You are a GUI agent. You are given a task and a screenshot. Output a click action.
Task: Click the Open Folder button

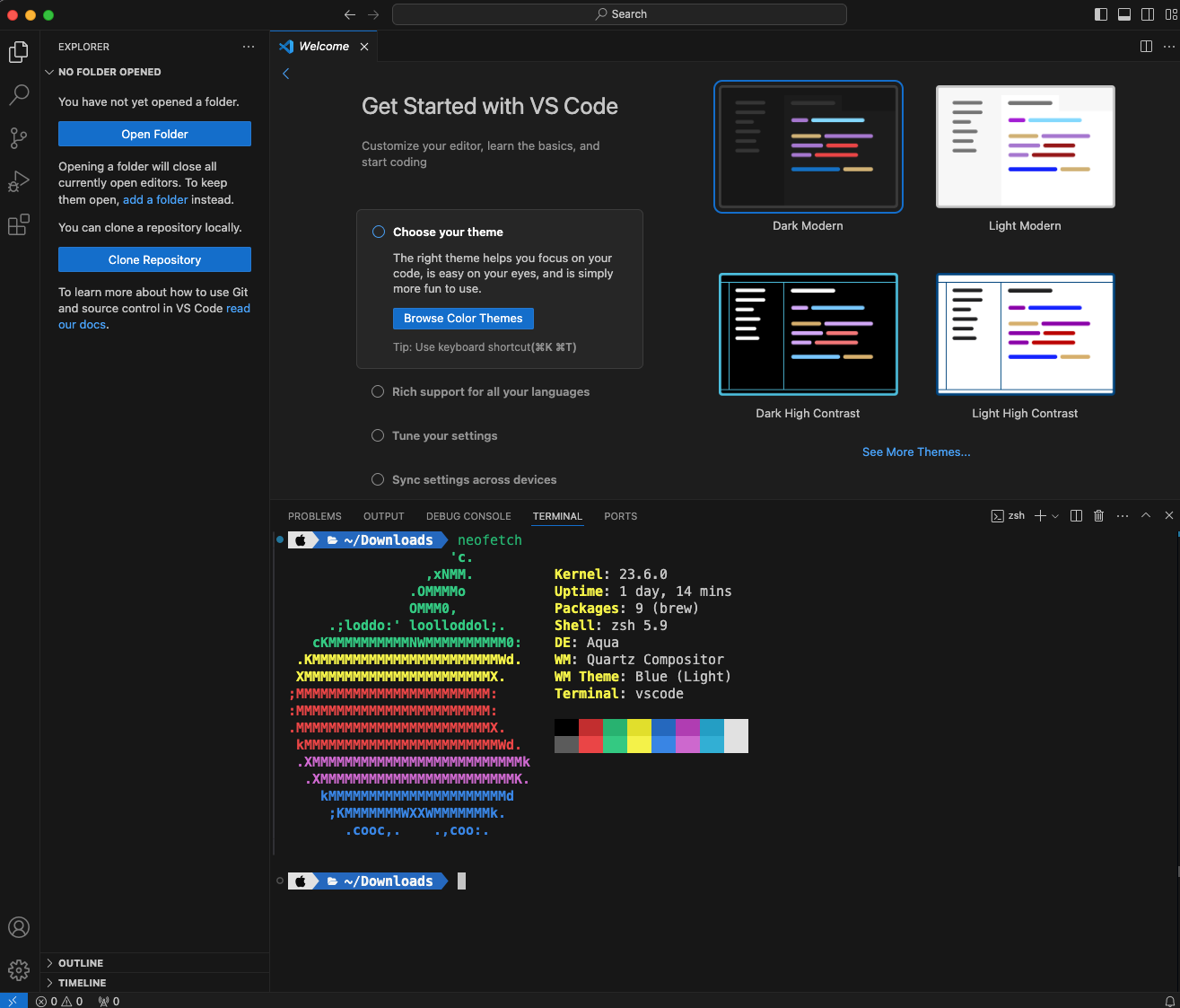click(x=154, y=134)
